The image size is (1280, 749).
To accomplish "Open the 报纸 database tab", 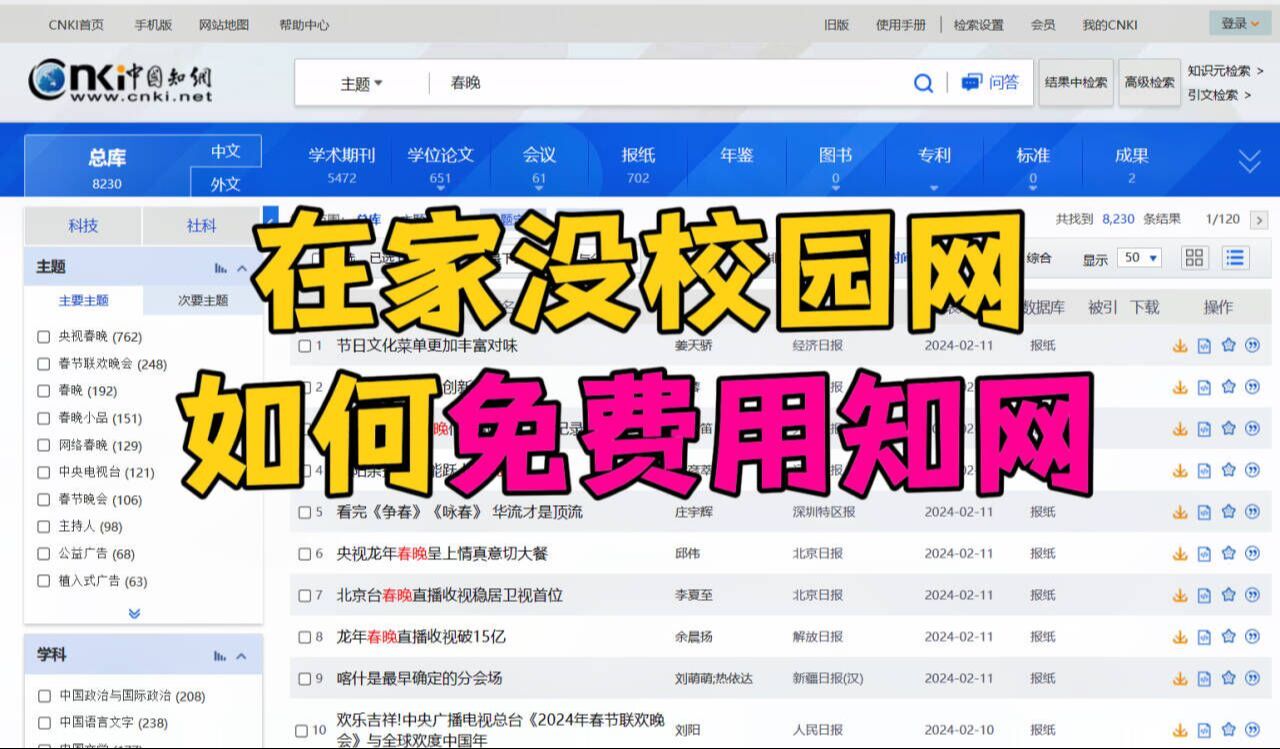I will pyautogui.click(x=638, y=164).
